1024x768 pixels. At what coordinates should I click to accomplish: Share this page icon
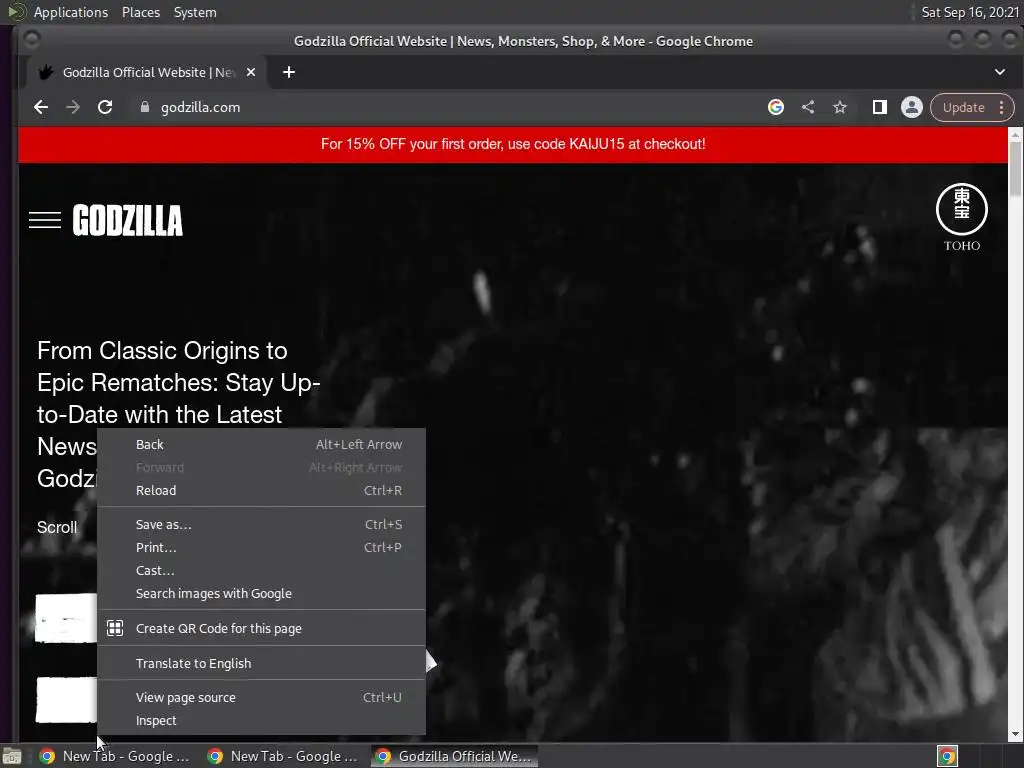pos(808,107)
